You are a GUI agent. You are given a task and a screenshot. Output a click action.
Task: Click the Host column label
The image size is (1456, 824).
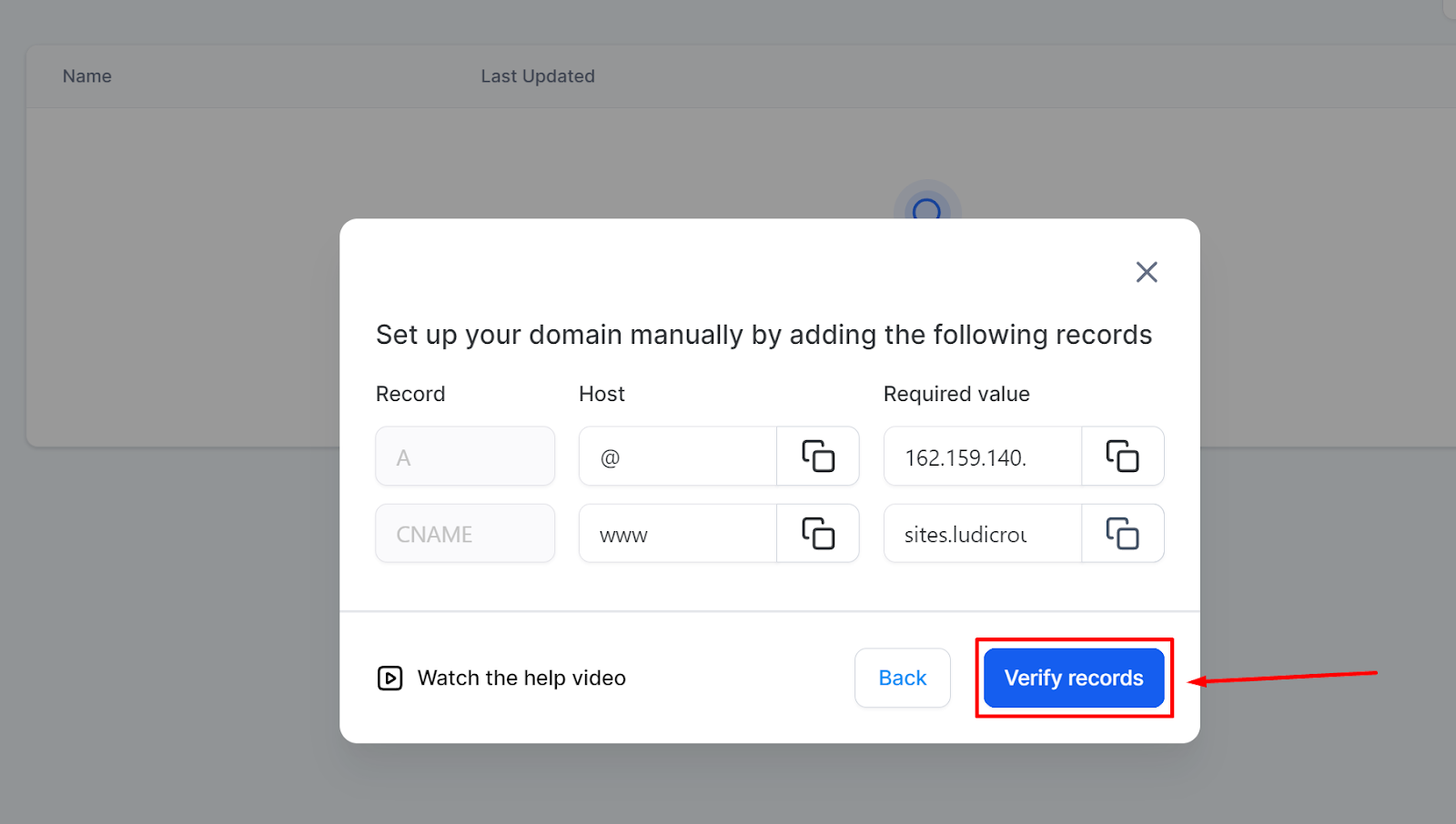[602, 394]
